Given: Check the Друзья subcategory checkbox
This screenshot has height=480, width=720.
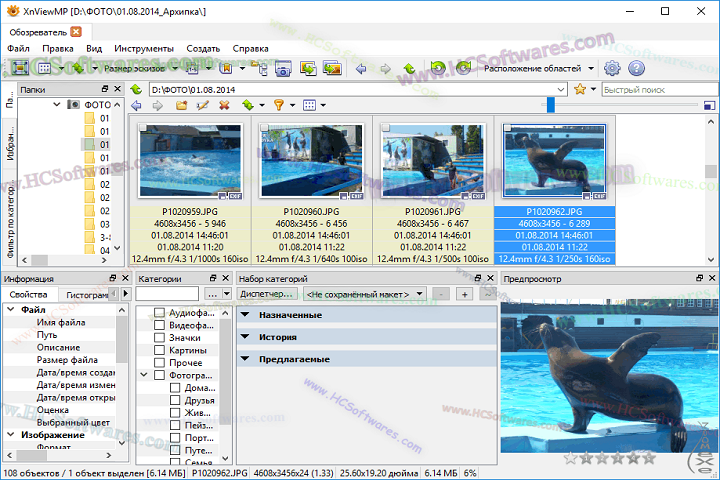Looking at the screenshot, I should point(175,400).
